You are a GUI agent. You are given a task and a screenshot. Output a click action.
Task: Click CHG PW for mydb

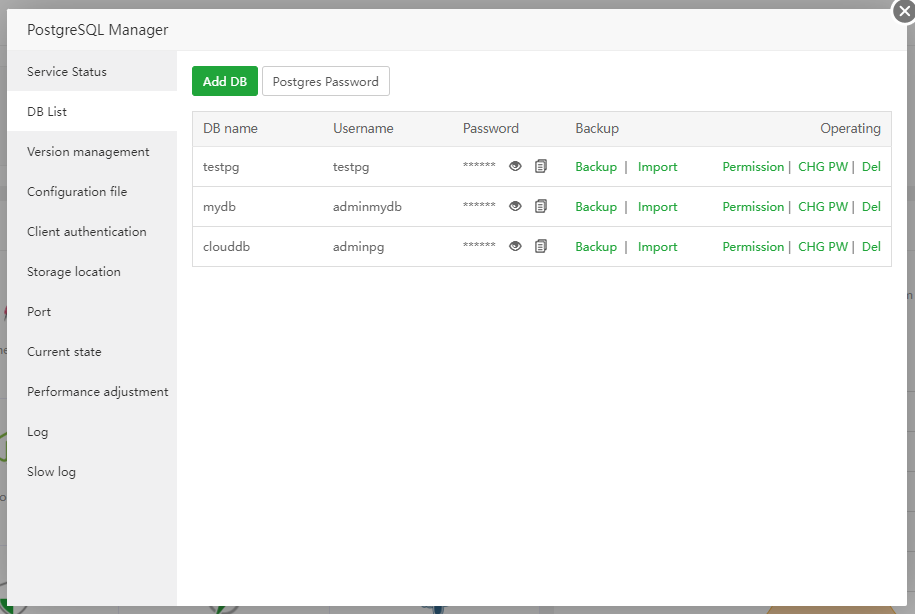(823, 207)
